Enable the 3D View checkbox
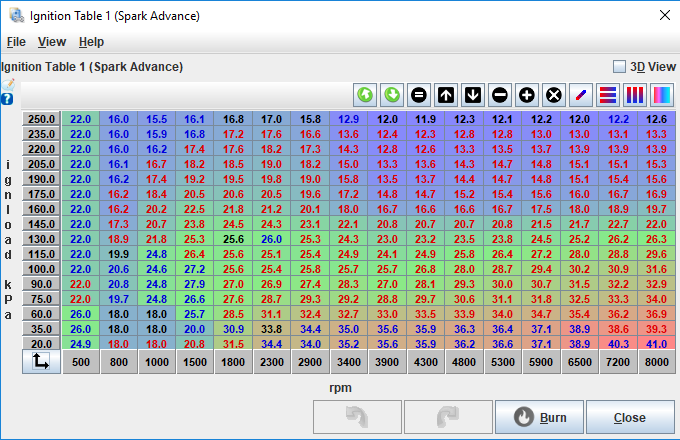The height and width of the screenshot is (440, 680). tap(619, 67)
